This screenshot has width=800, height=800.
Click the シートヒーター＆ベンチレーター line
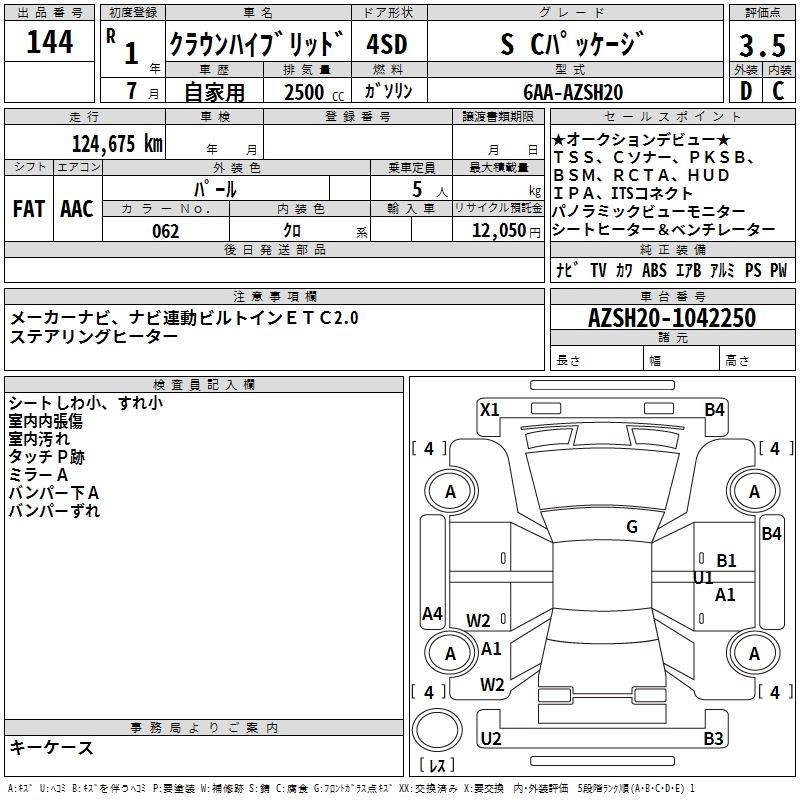click(663, 230)
